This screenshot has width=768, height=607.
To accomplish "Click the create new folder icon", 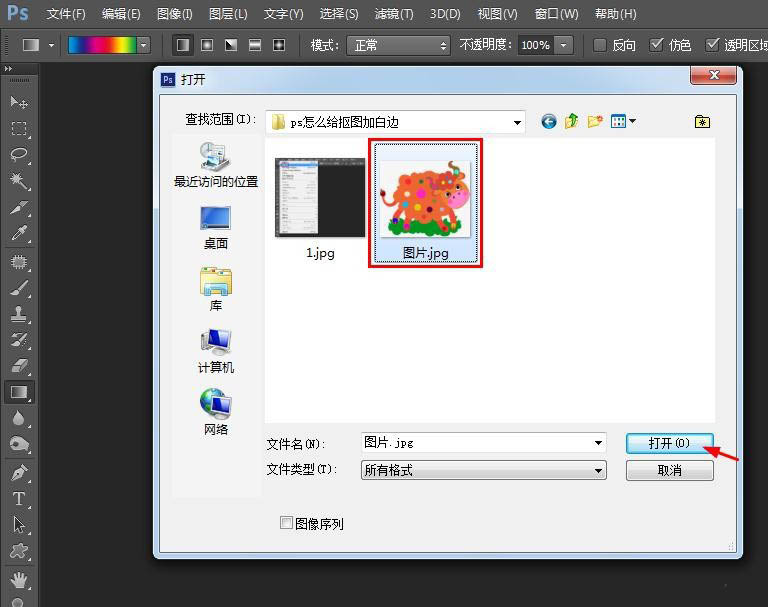I will (594, 121).
